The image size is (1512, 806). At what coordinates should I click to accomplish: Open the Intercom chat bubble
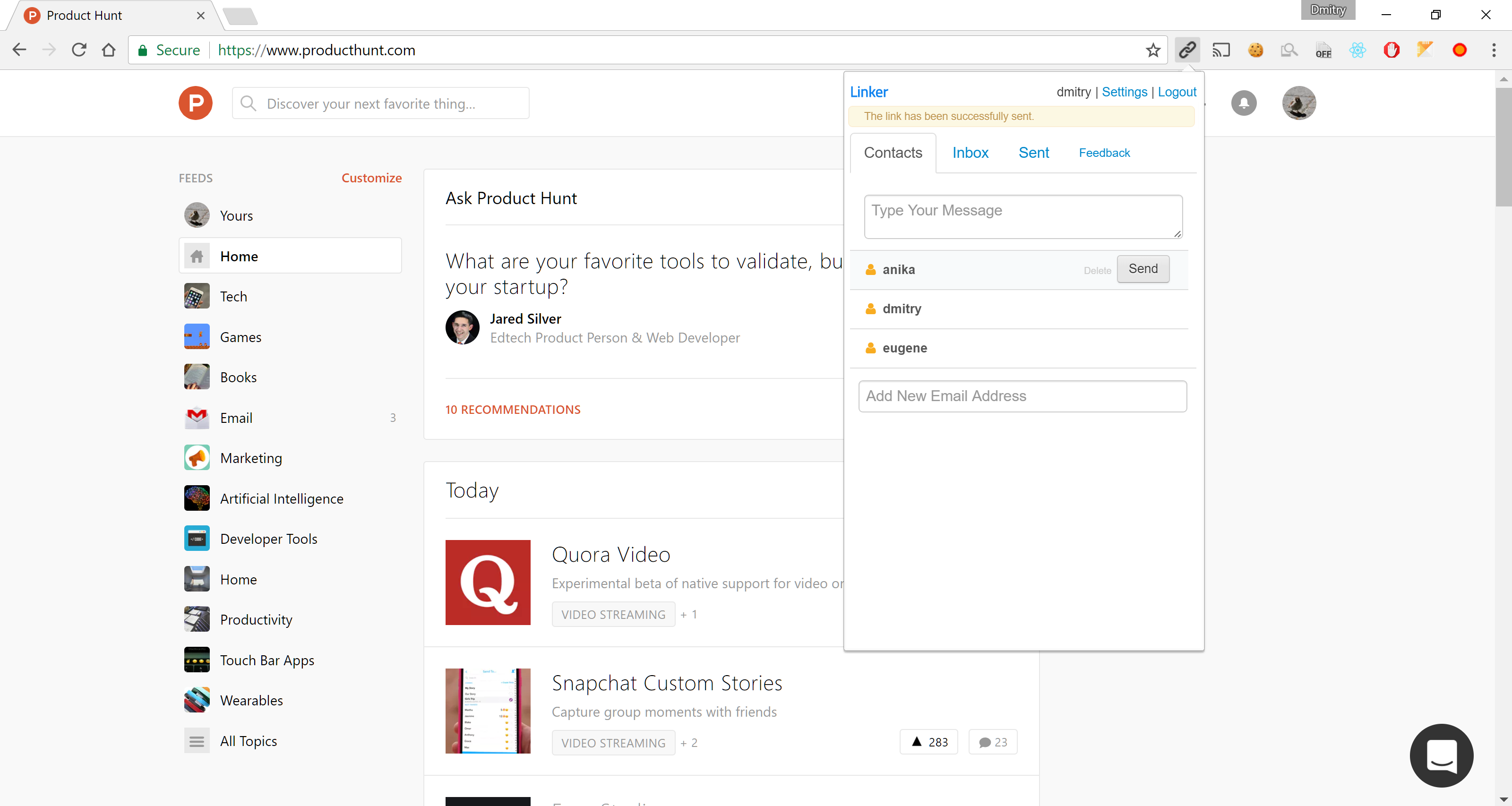pos(1441,755)
